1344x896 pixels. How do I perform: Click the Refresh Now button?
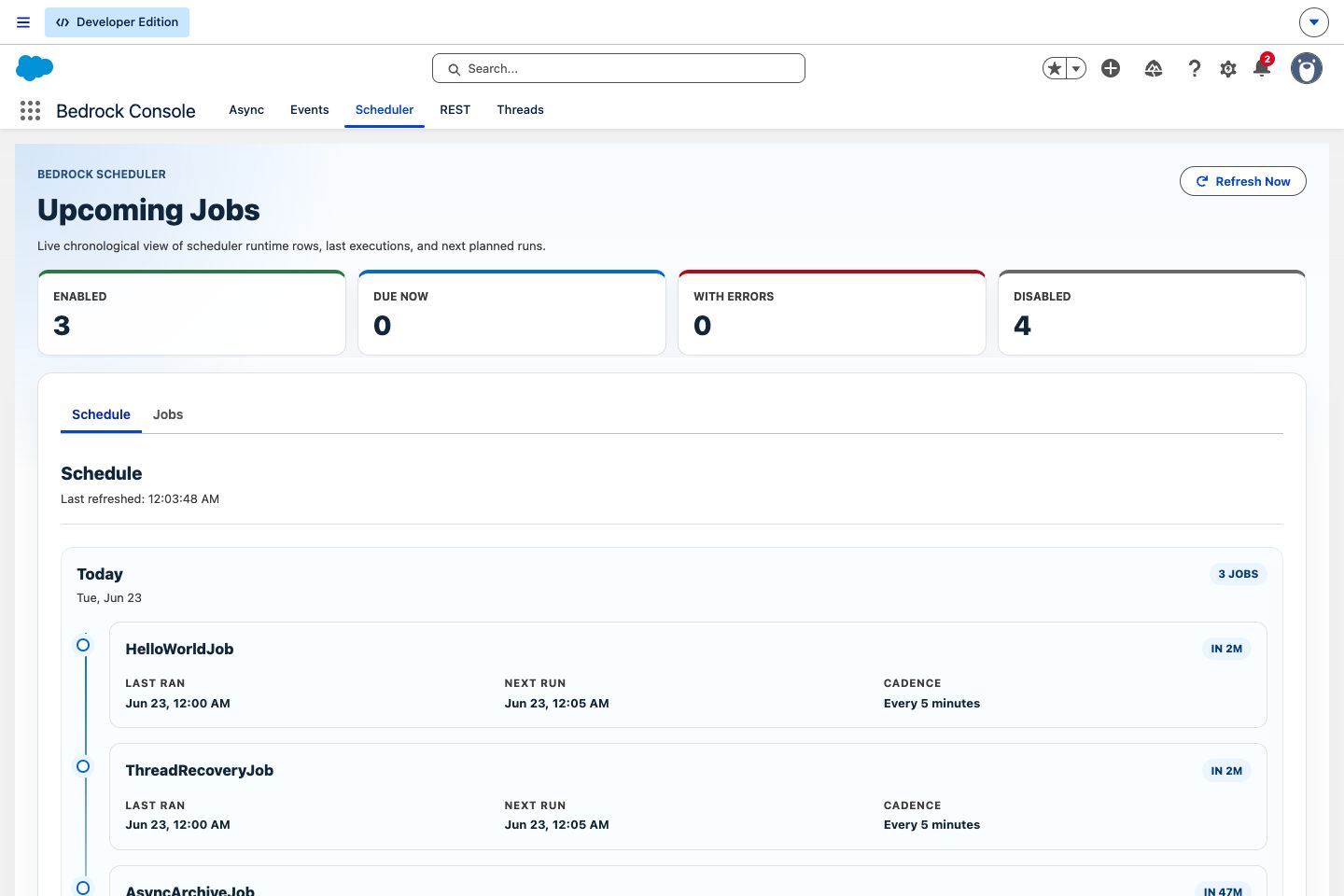[1243, 181]
